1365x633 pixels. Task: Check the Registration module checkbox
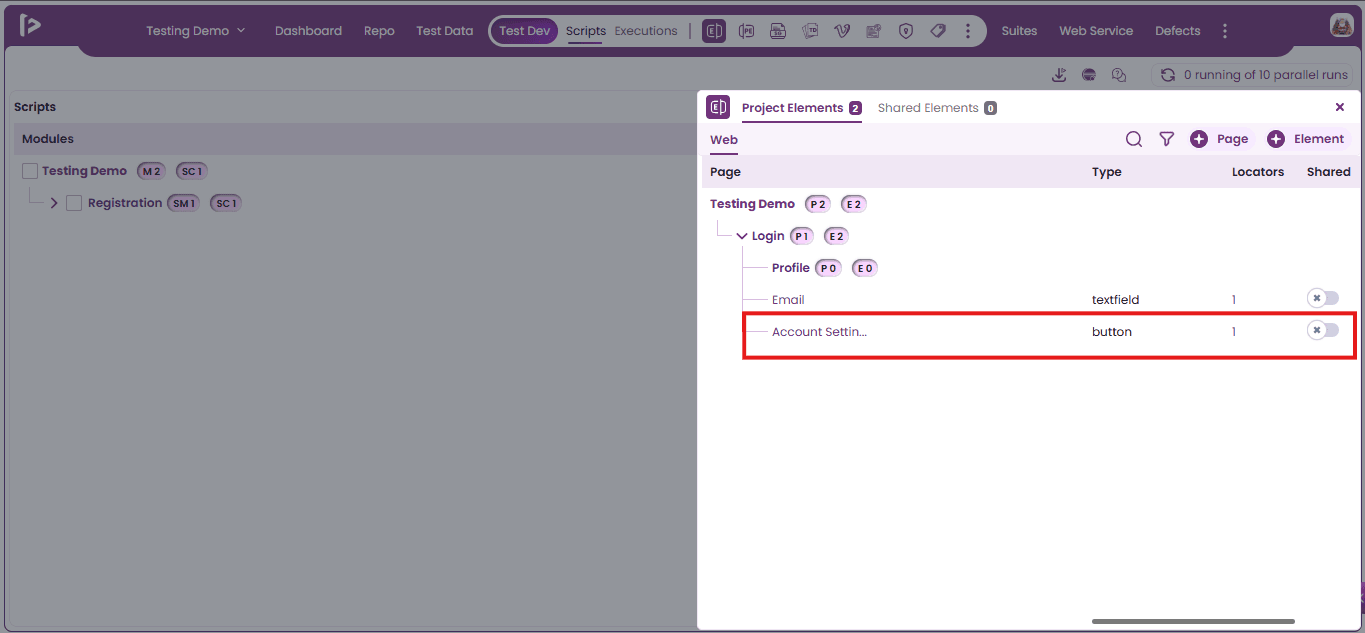tap(74, 203)
